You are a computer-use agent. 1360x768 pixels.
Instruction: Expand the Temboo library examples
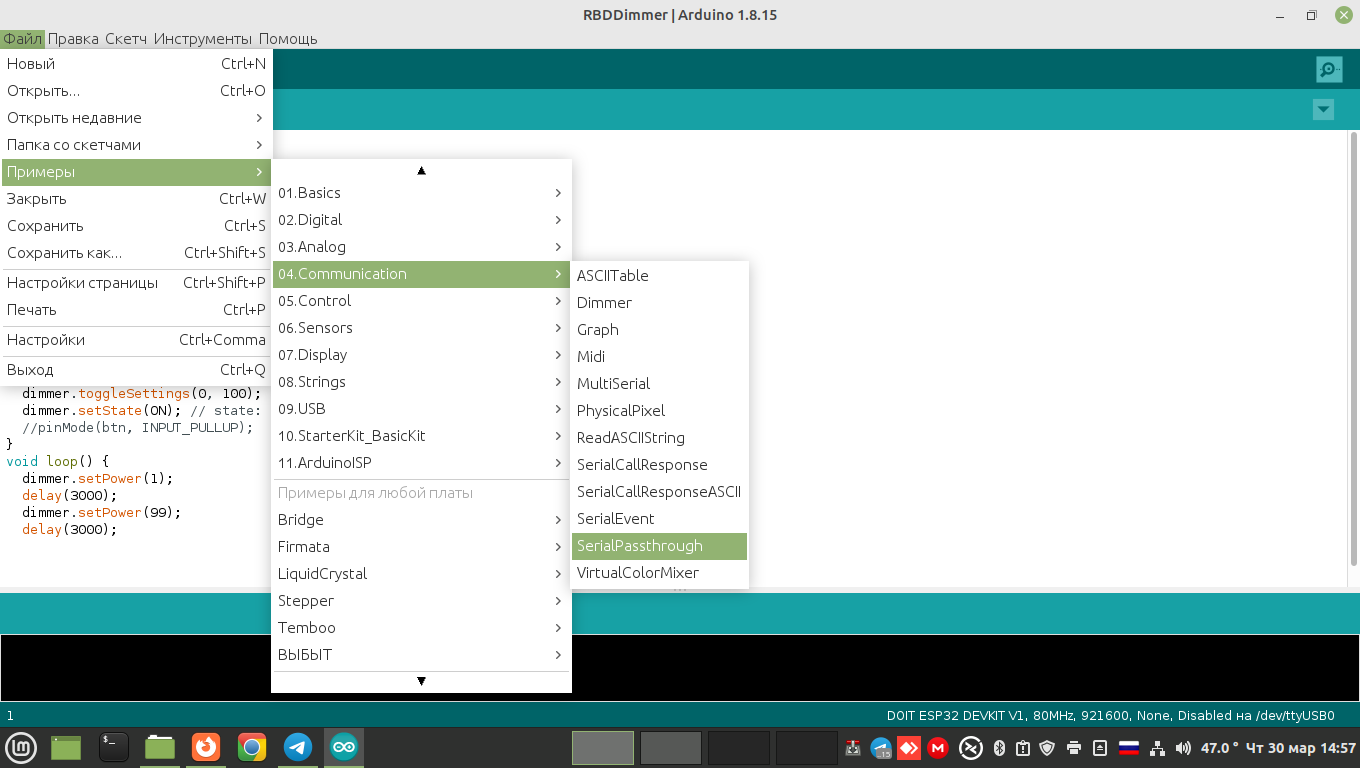tap(421, 628)
